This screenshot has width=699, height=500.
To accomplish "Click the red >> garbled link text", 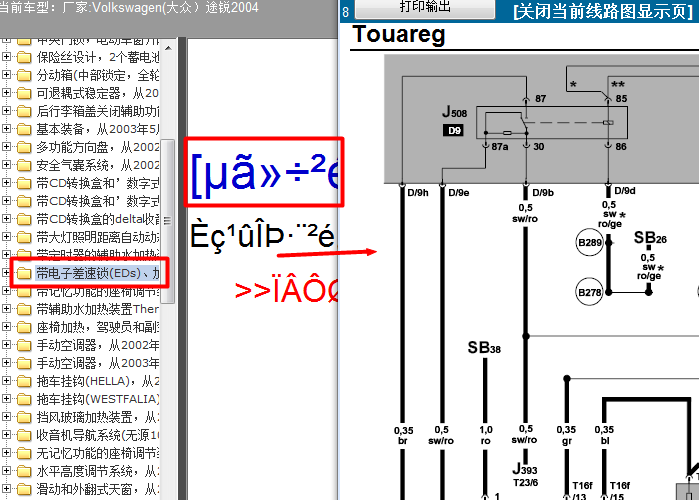I will pos(286,291).
